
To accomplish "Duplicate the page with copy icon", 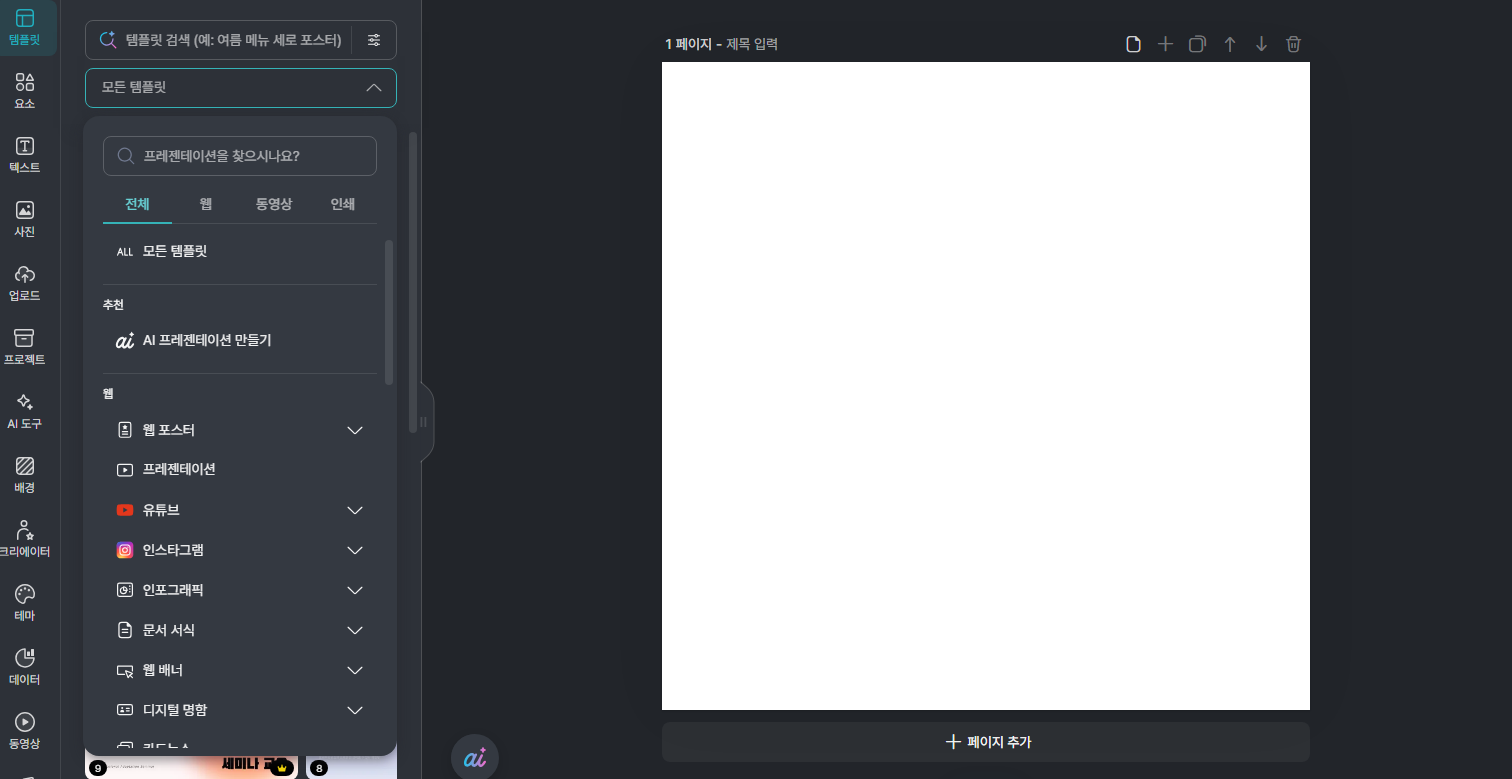I will [1197, 44].
